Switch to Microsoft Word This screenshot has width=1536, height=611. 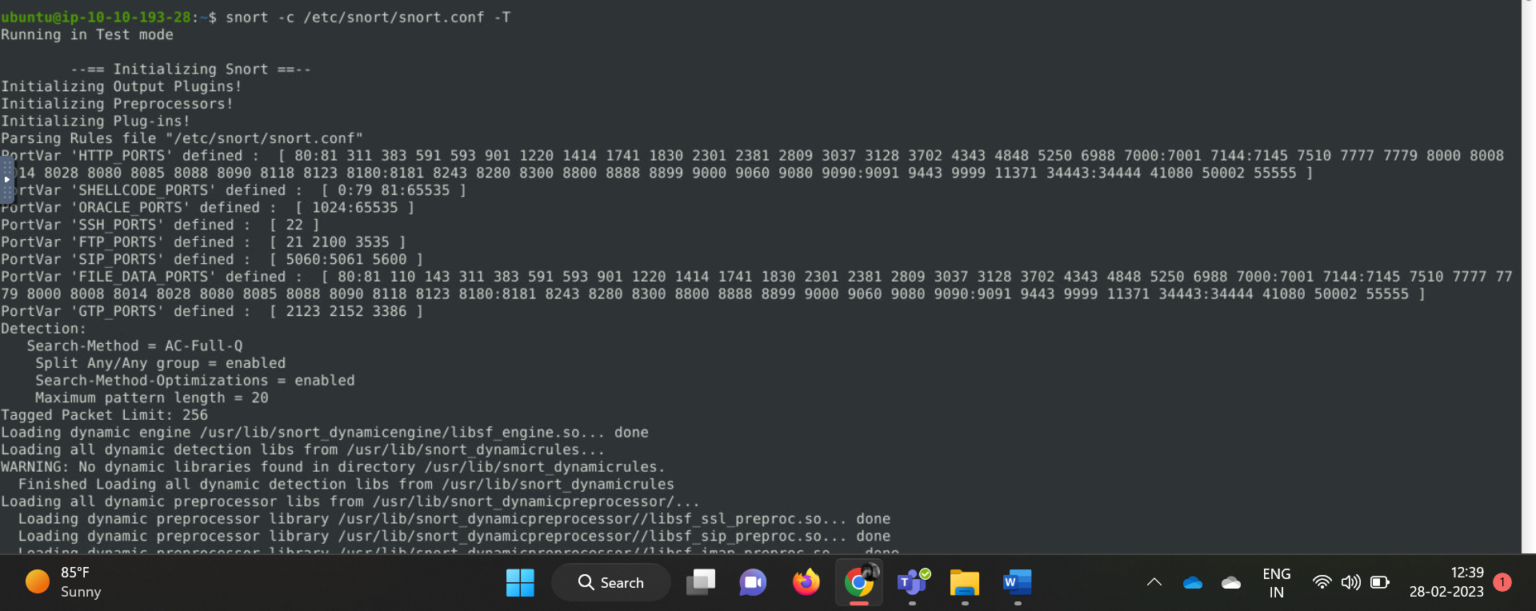(x=1017, y=582)
